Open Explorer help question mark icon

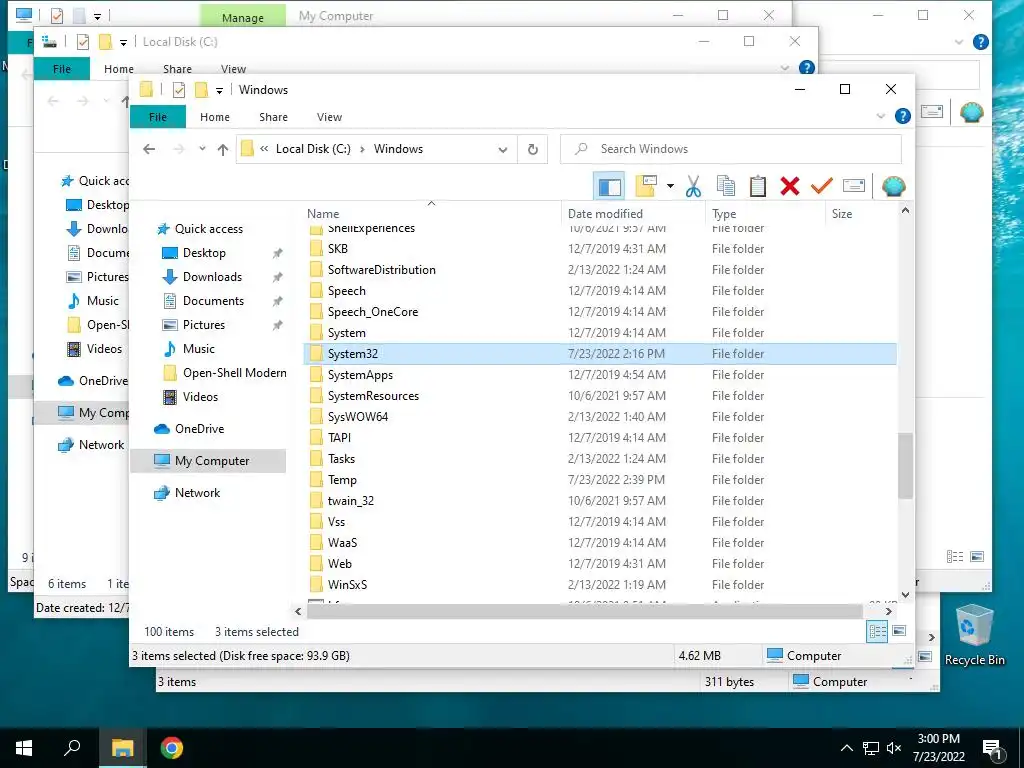(903, 117)
